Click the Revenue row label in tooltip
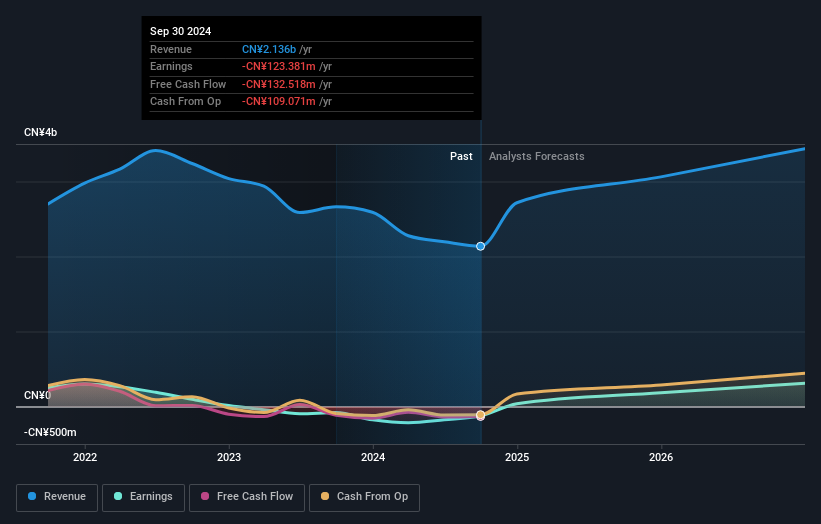821x524 pixels. (171, 49)
